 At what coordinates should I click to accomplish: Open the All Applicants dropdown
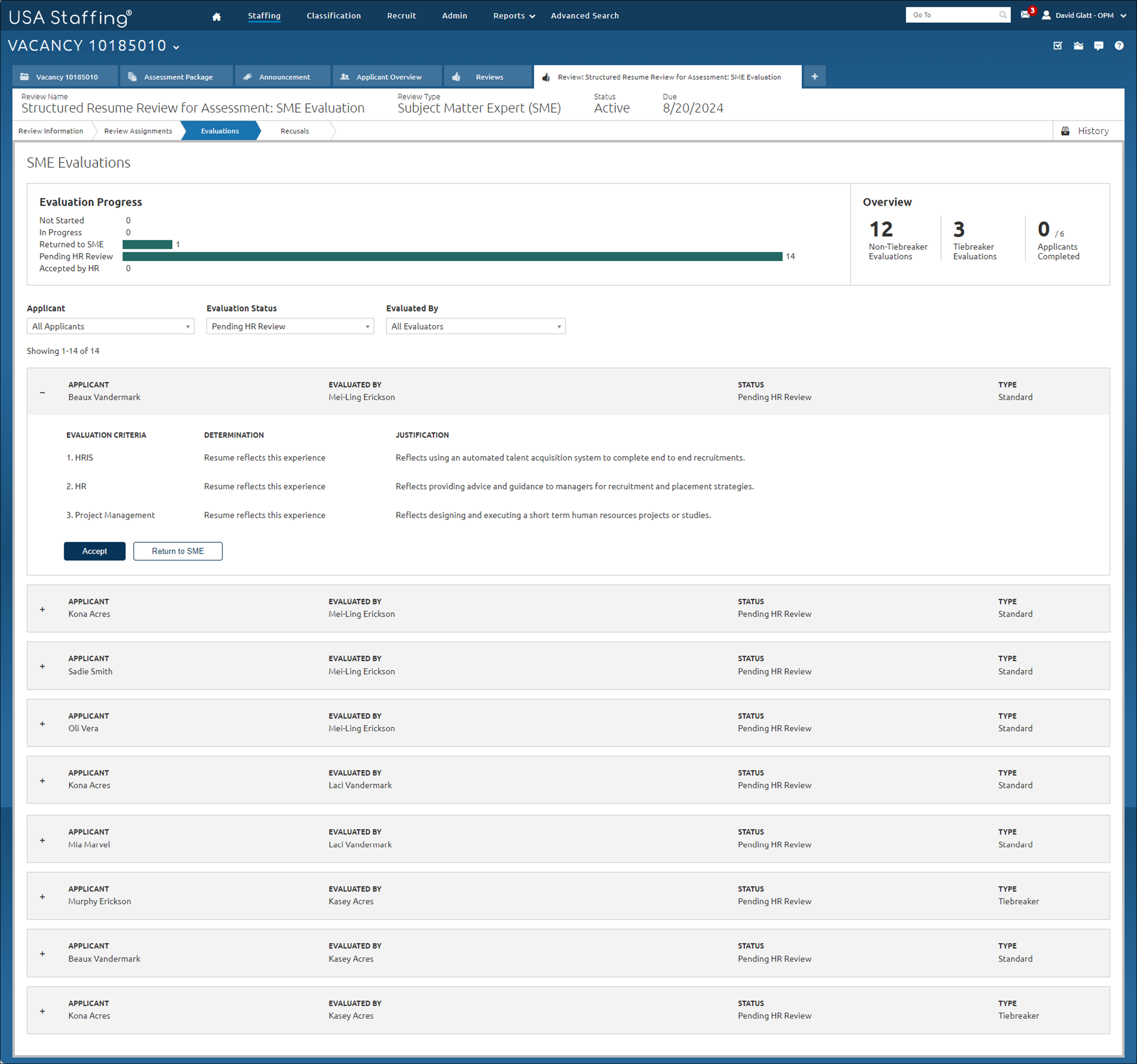(110, 326)
